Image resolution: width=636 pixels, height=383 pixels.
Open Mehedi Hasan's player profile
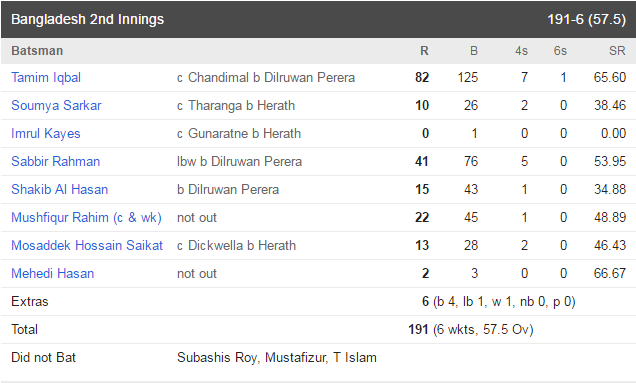53,273
